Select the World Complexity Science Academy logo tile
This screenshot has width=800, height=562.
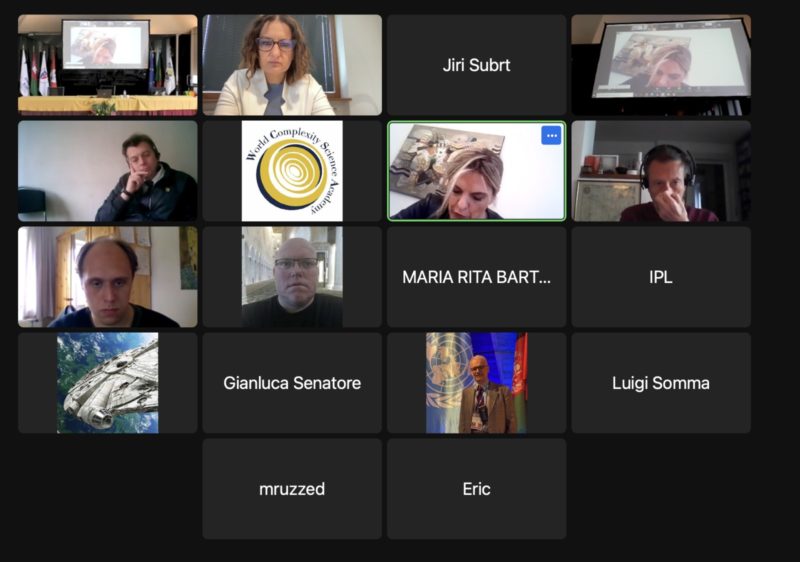(x=292, y=171)
